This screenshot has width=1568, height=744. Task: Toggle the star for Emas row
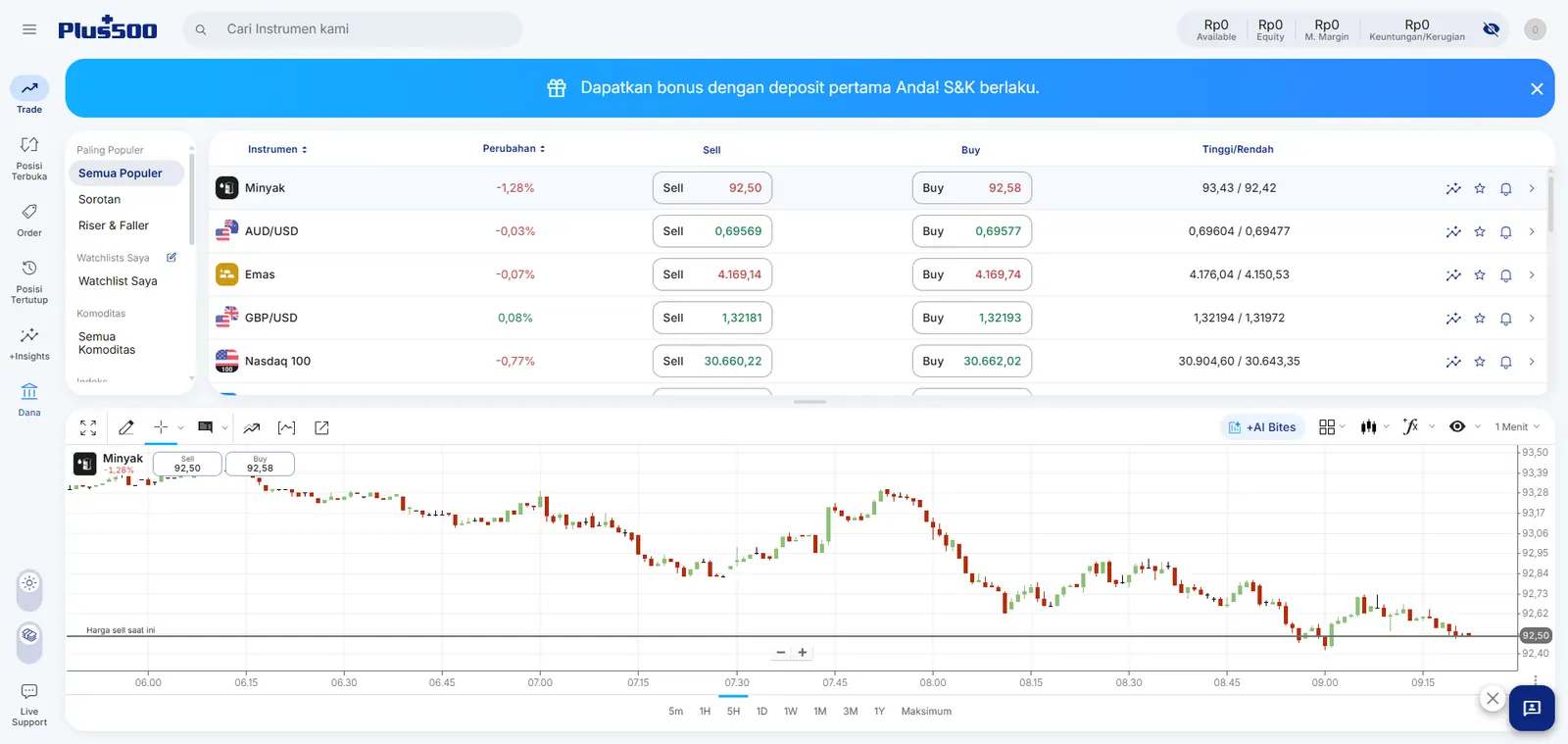point(1480,275)
